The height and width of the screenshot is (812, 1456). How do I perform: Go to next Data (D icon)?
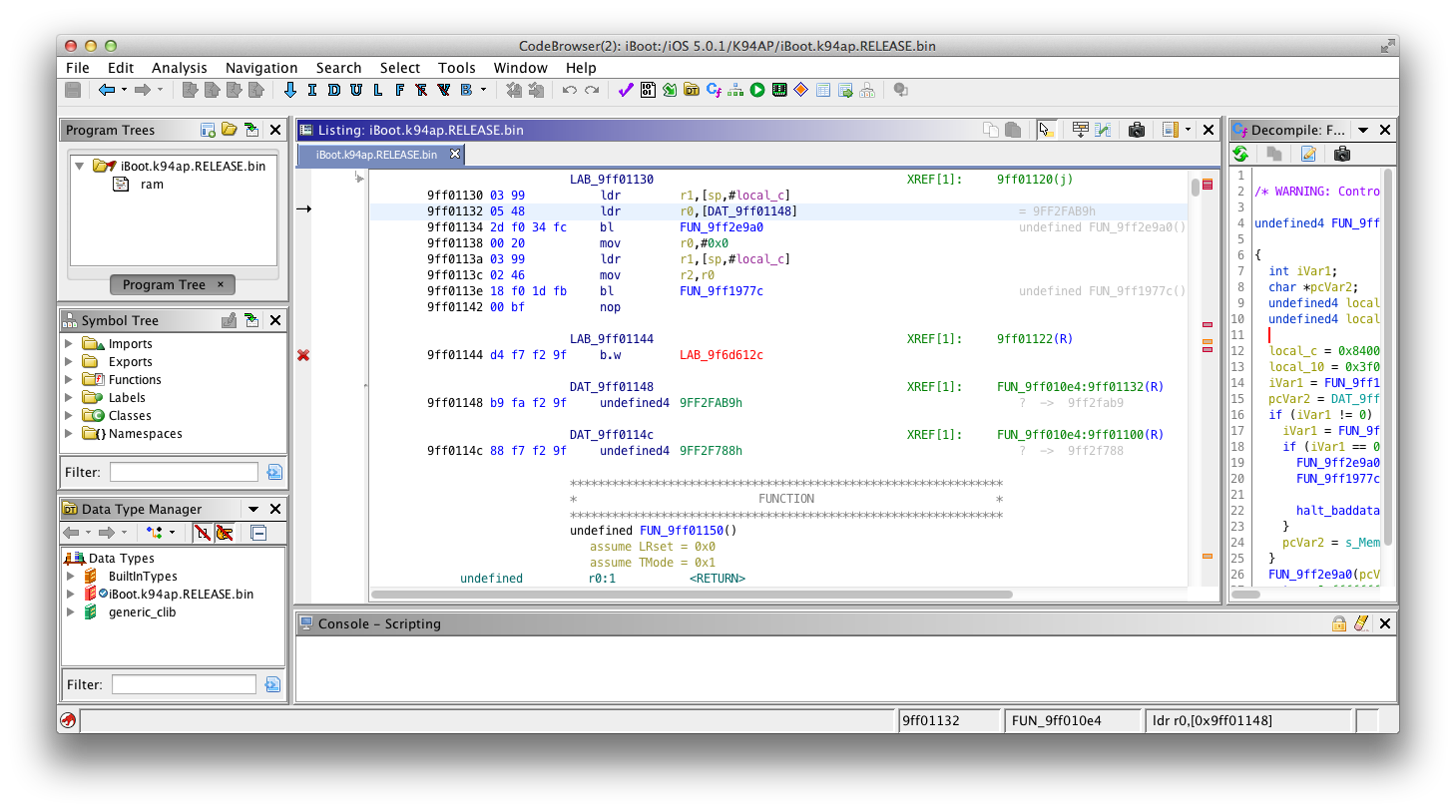333,90
